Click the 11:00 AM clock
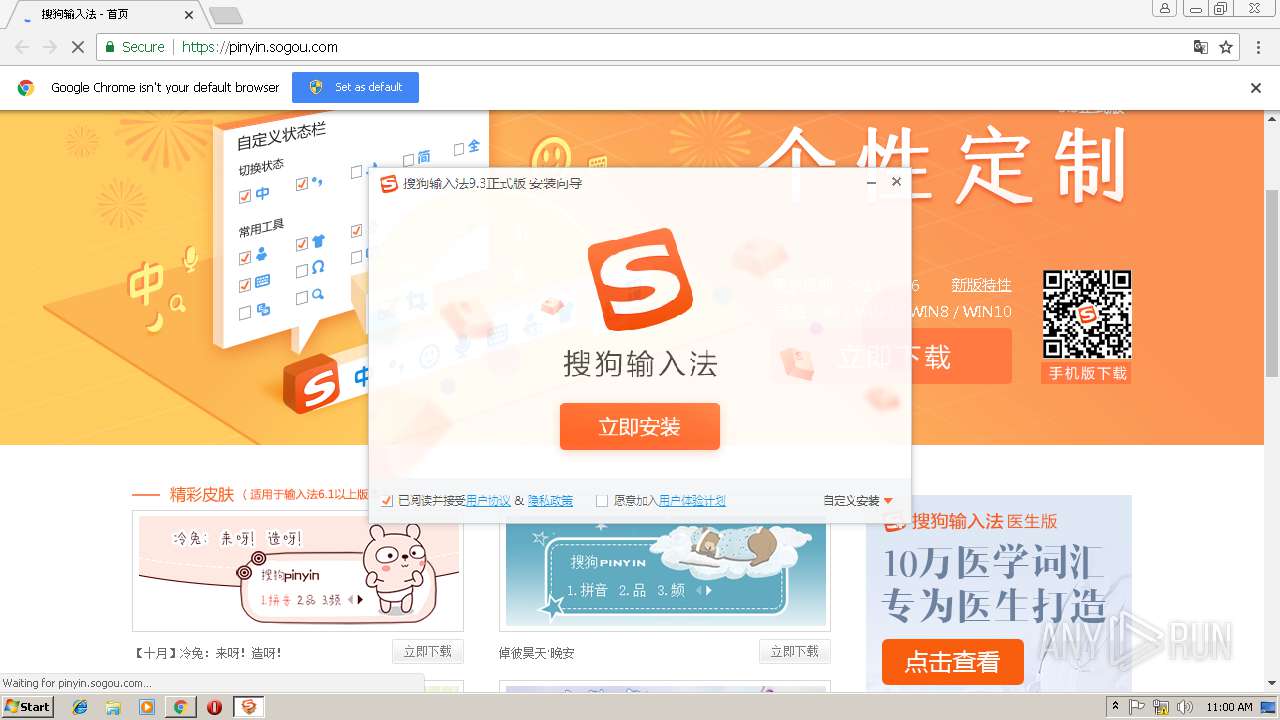This screenshot has width=1280, height=720. point(1229,707)
